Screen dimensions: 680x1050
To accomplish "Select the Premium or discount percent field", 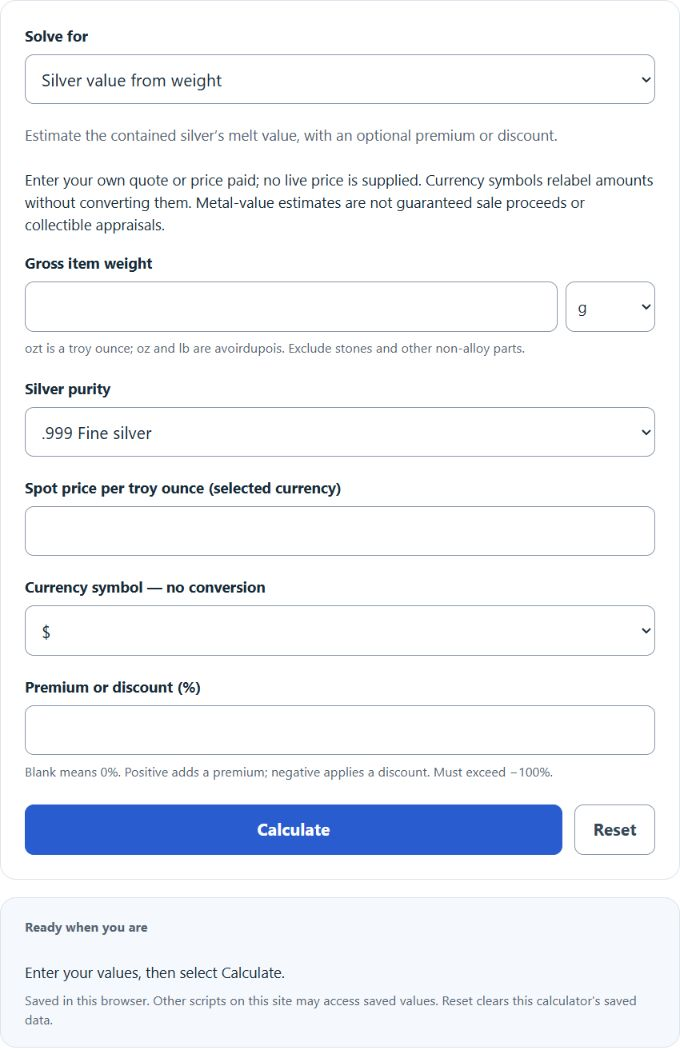I will (340, 730).
